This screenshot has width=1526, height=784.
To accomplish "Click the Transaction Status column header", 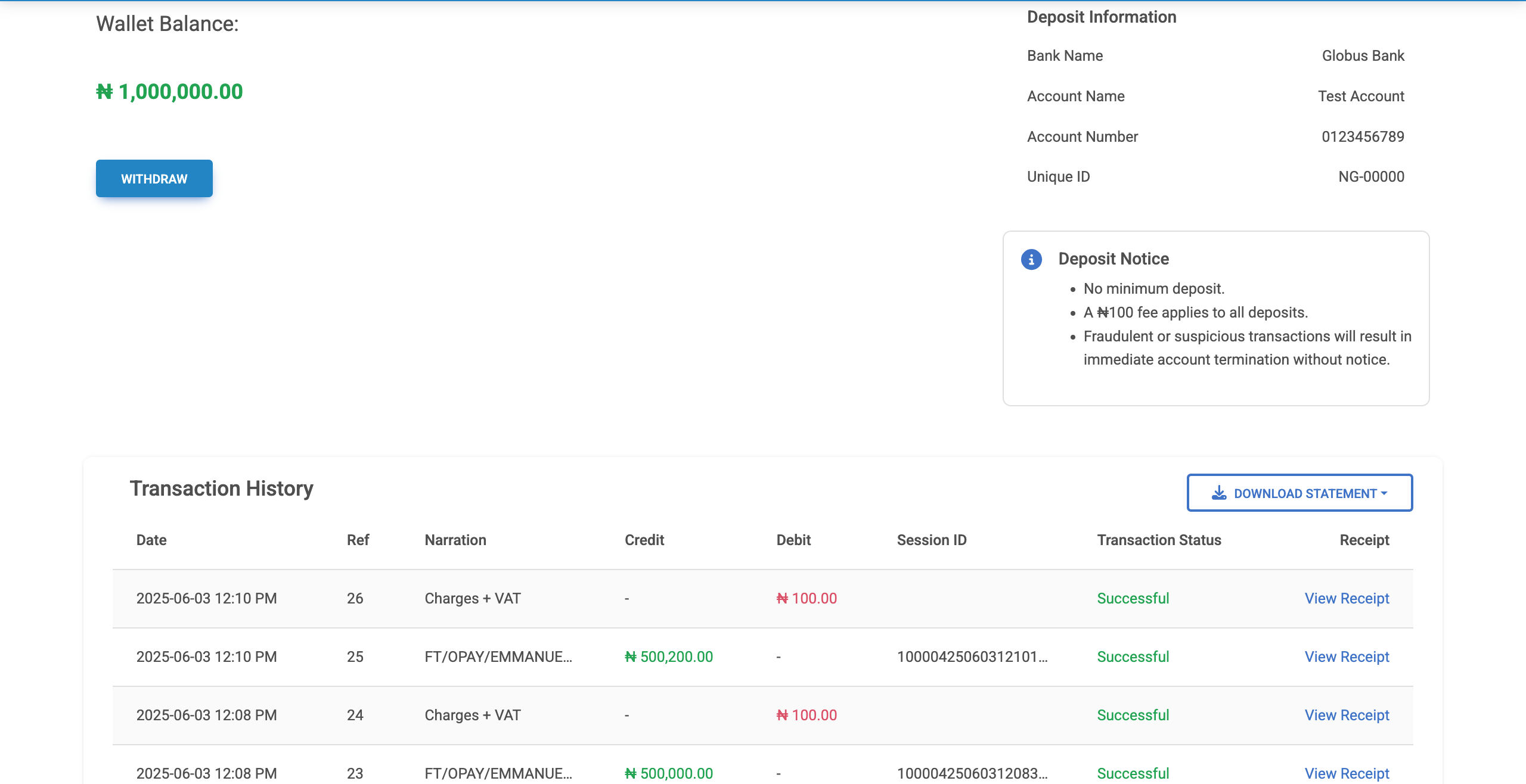I will pyautogui.click(x=1159, y=540).
